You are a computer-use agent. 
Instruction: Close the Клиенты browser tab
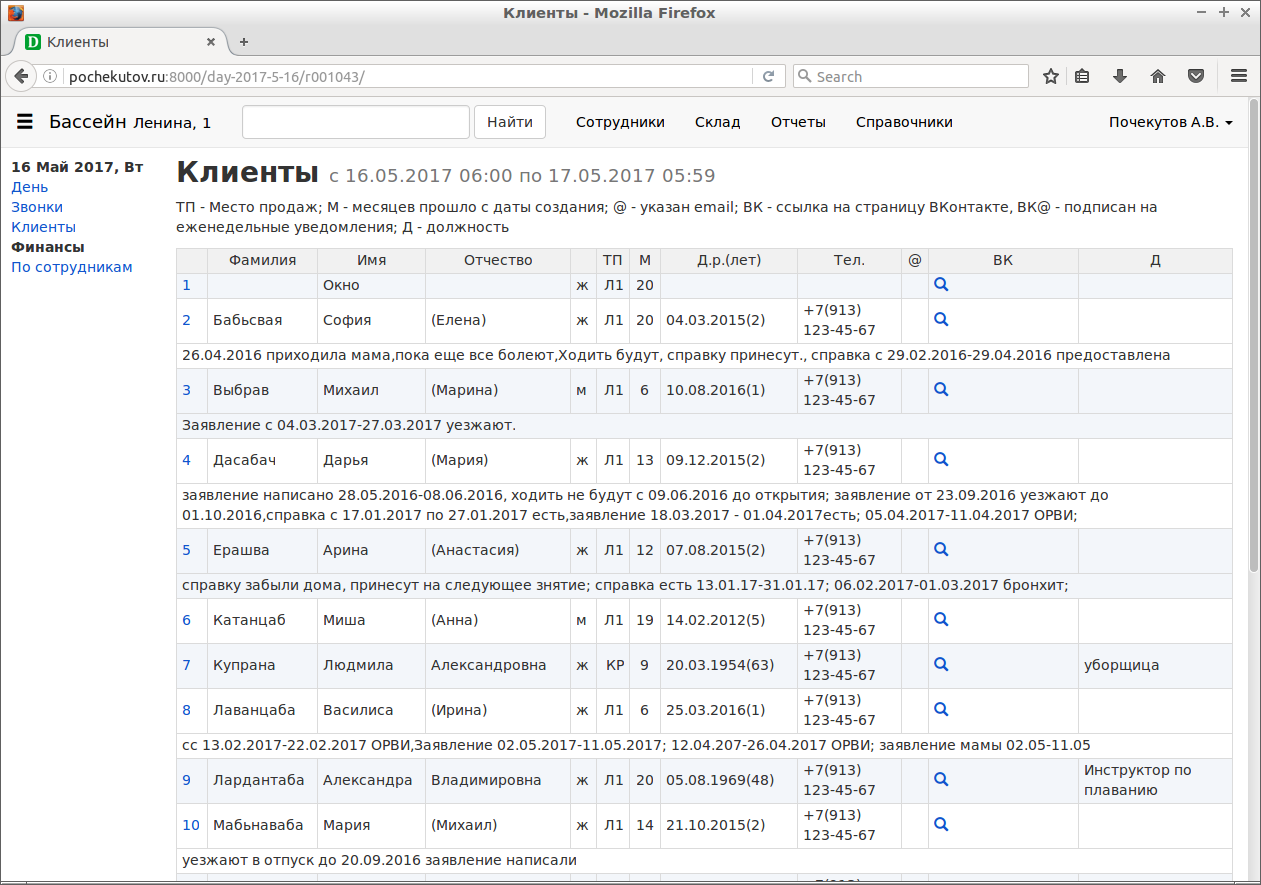click(211, 42)
